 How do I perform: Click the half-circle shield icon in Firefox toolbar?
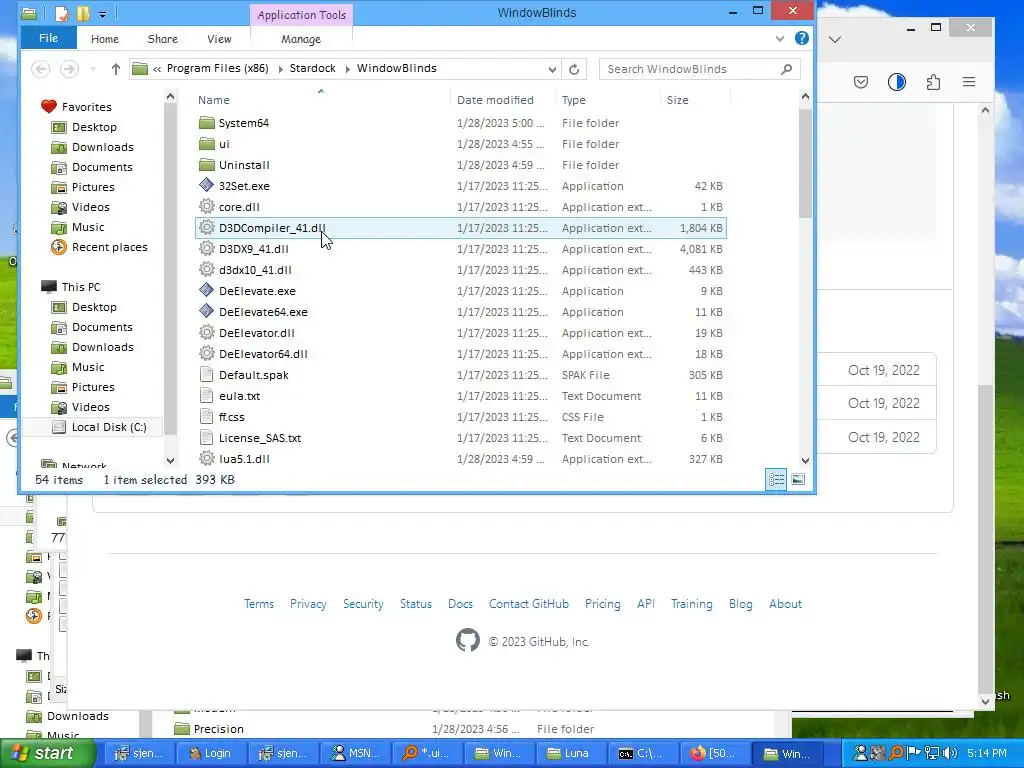click(x=897, y=82)
